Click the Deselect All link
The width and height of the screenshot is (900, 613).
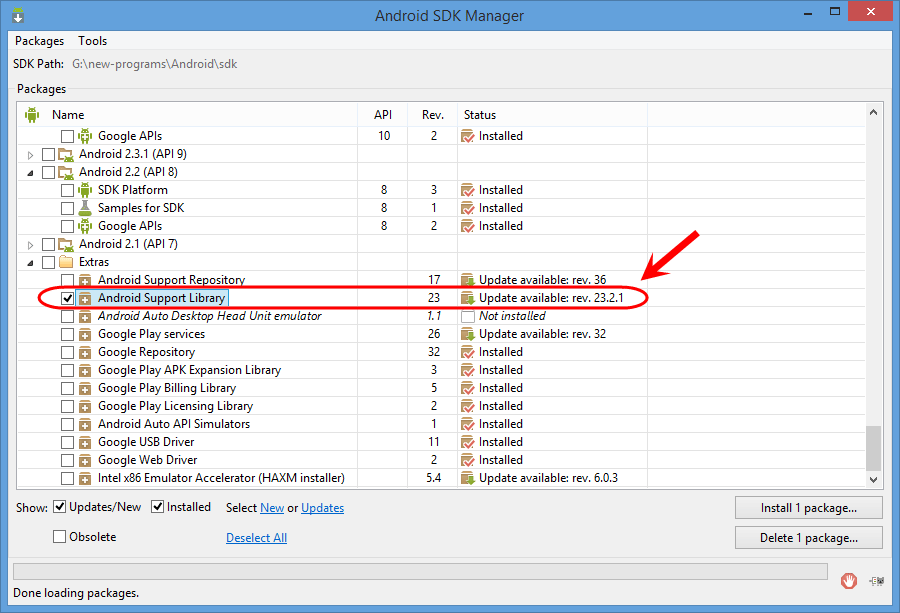click(x=257, y=538)
